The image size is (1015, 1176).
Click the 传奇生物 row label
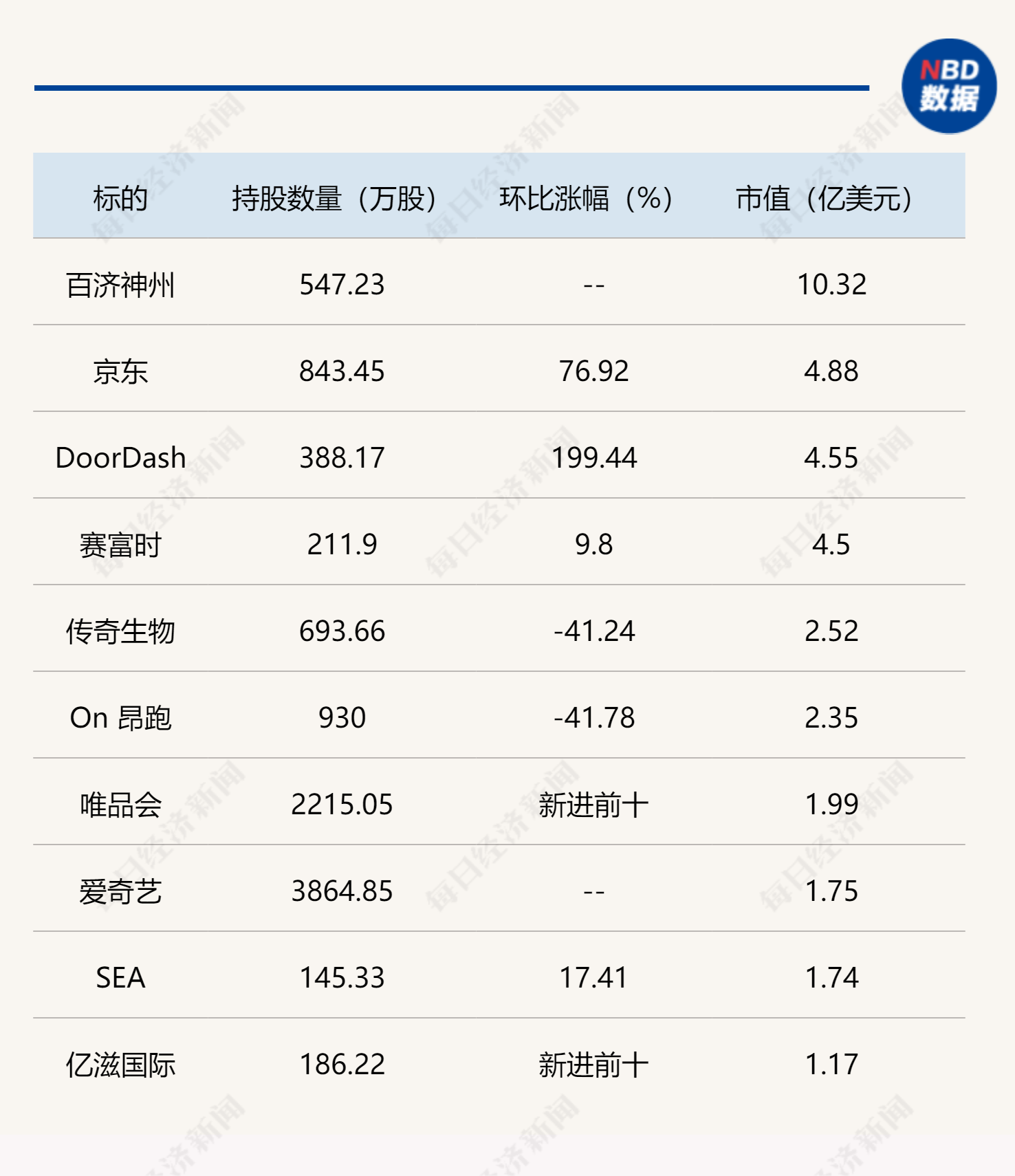click(x=120, y=631)
